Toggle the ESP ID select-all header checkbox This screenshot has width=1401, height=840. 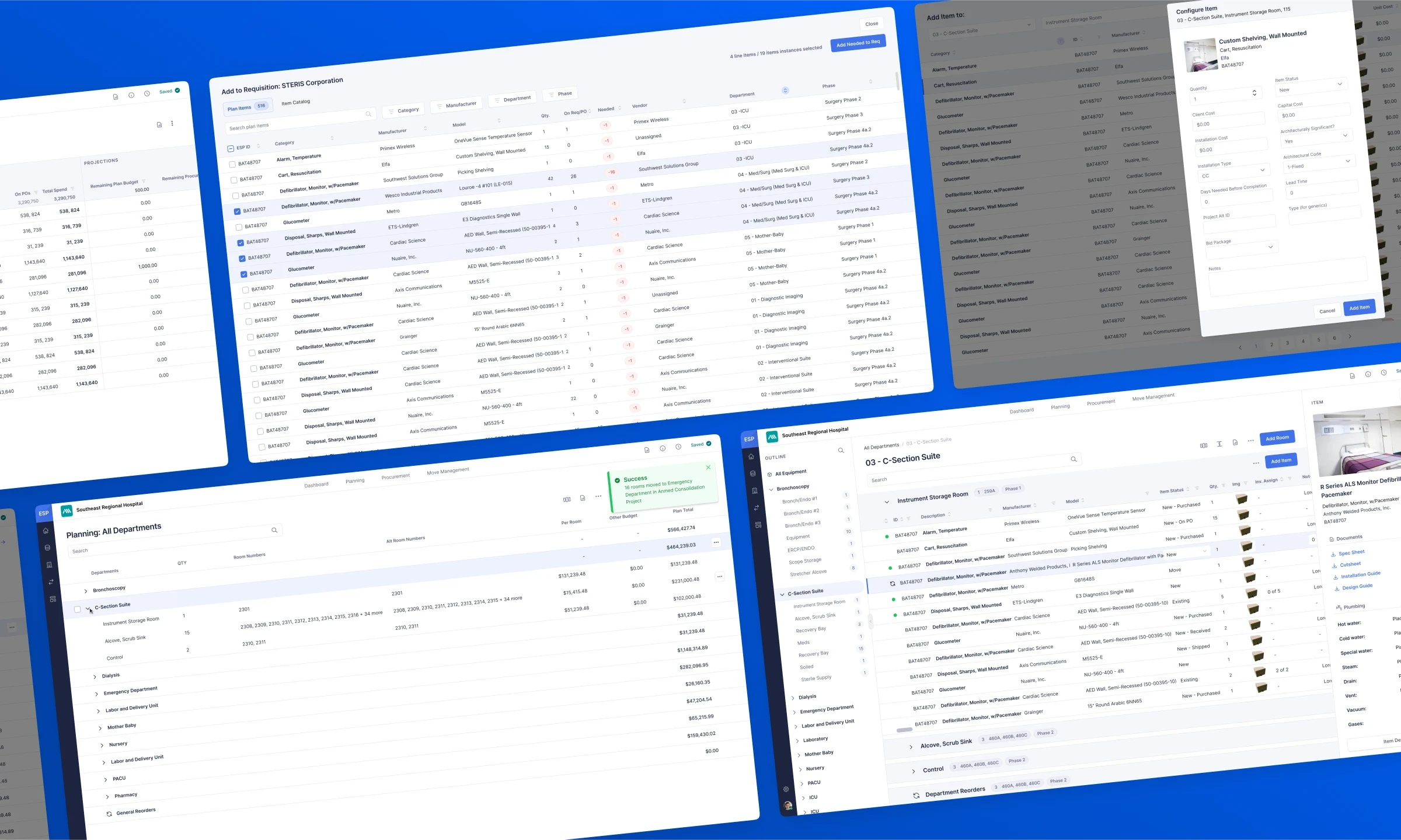point(231,149)
